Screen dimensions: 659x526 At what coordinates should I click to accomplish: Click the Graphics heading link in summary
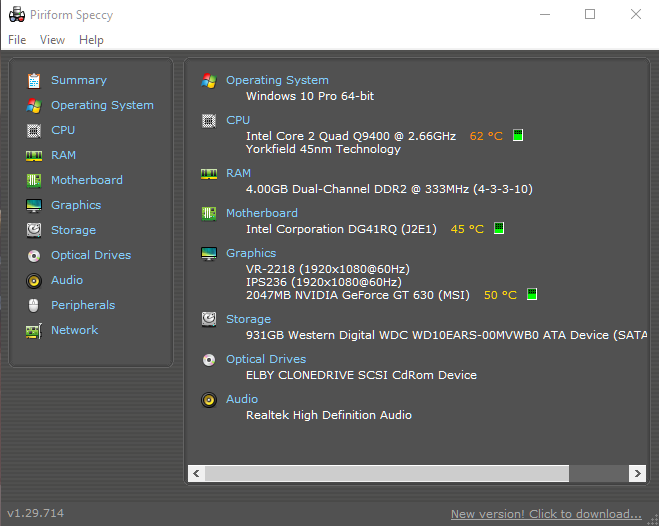251,253
